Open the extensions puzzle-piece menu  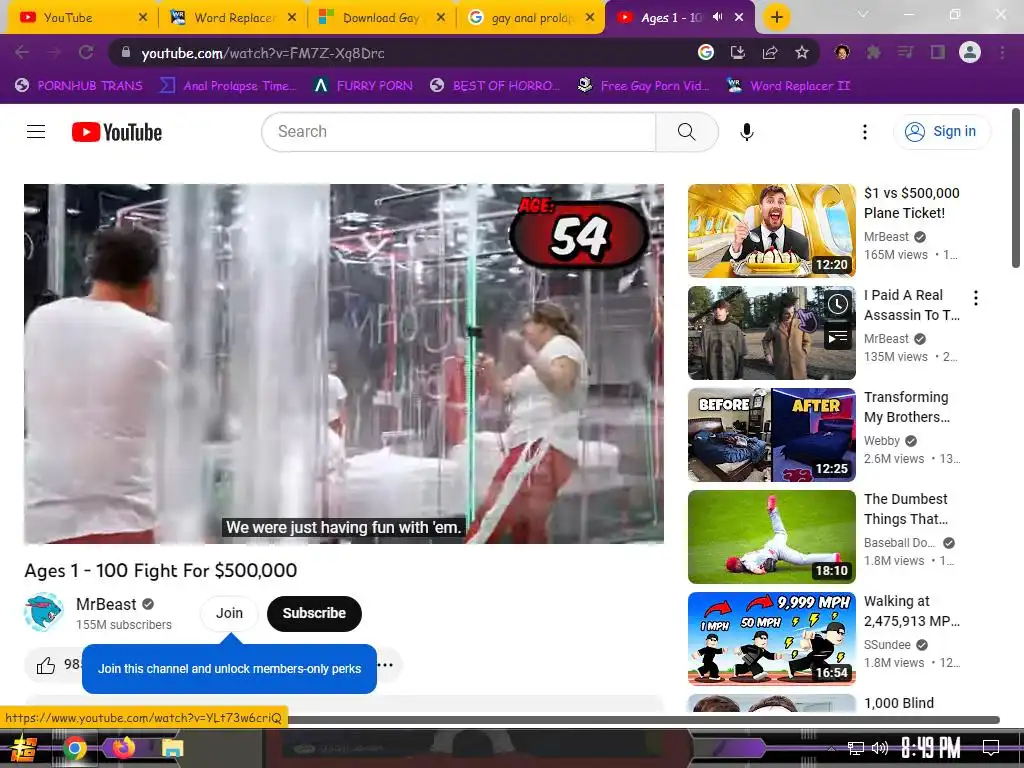pyautogui.click(x=874, y=52)
